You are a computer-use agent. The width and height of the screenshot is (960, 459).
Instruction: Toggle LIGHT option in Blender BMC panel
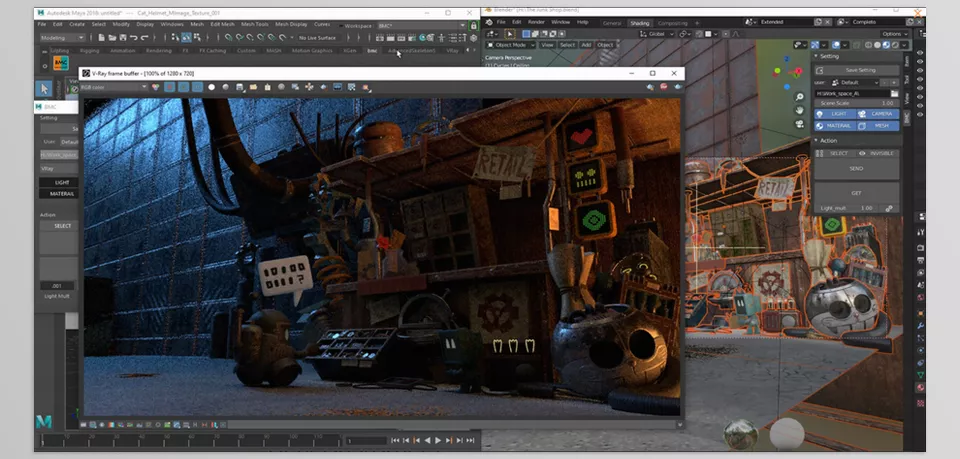pyautogui.click(x=834, y=114)
